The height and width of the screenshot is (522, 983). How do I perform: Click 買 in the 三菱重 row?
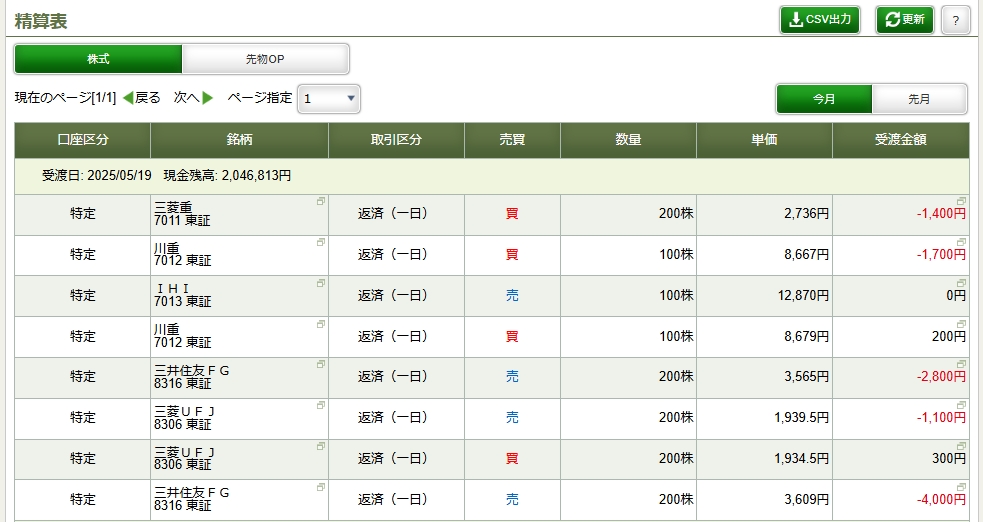point(512,214)
